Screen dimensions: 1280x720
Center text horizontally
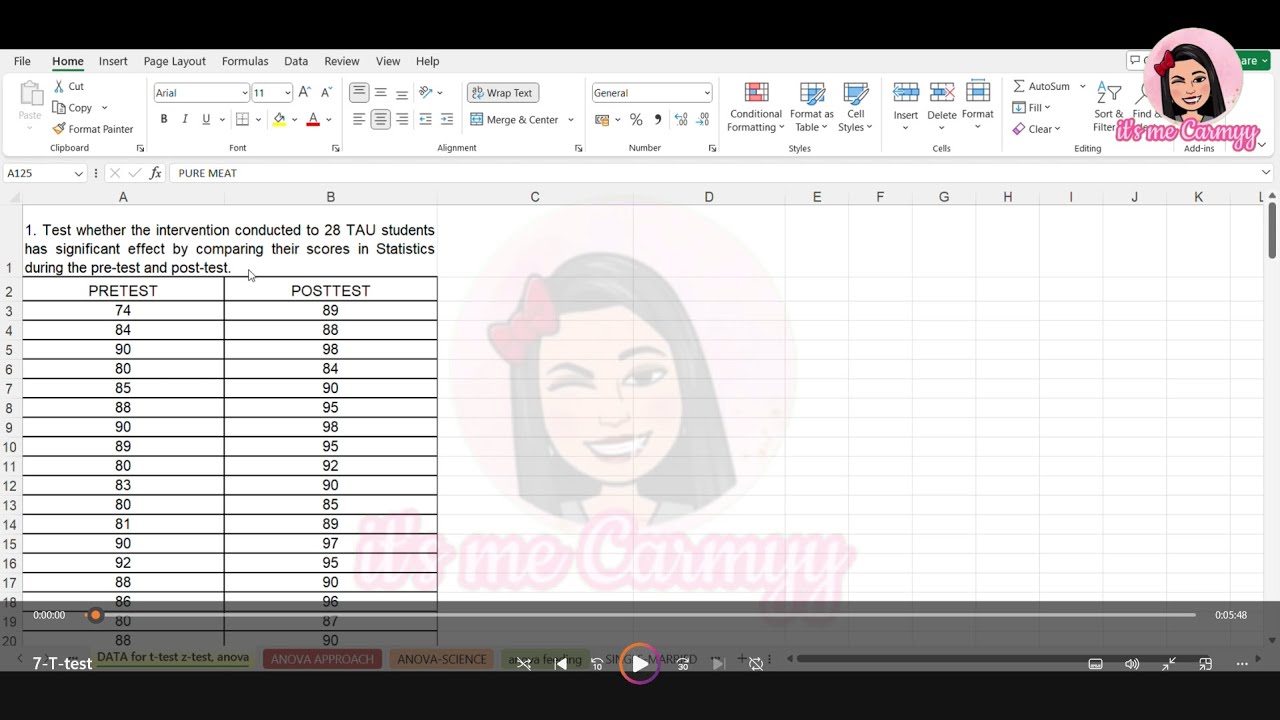pos(381,119)
